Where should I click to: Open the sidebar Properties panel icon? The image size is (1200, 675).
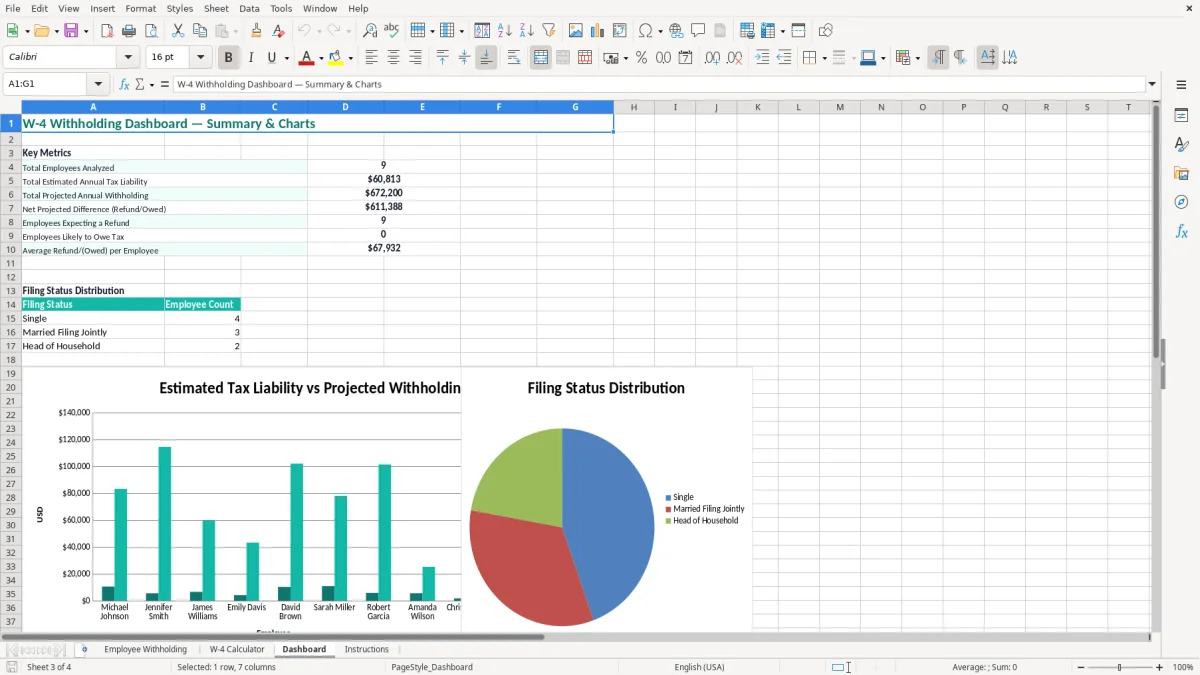1181,116
